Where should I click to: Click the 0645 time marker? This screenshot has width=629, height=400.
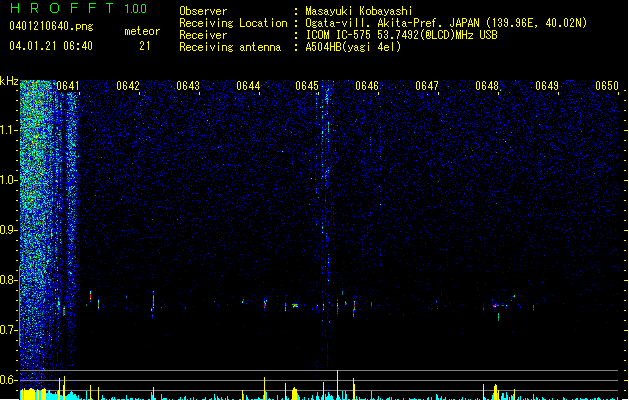point(307,86)
